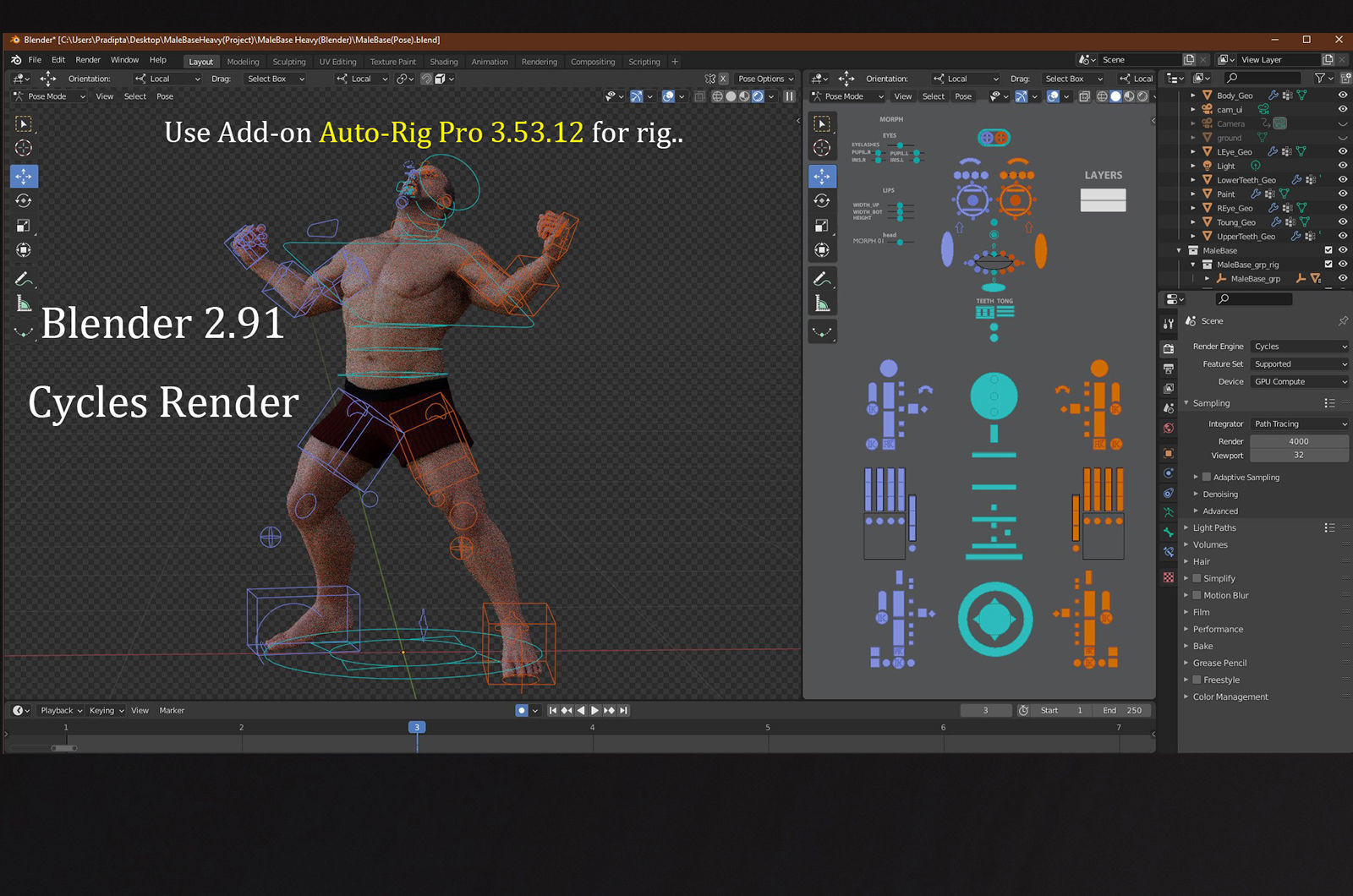Open the Keying popover in timeline
This screenshot has height=896, width=1353.
point(107,711)
